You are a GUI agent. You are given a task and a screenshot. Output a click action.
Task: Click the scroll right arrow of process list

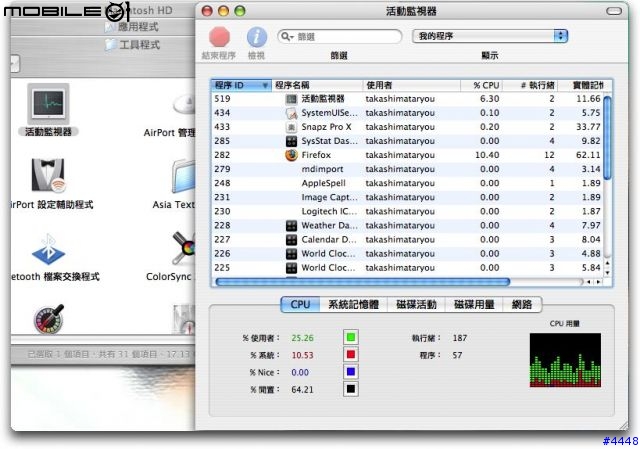(x=598, y=282)
